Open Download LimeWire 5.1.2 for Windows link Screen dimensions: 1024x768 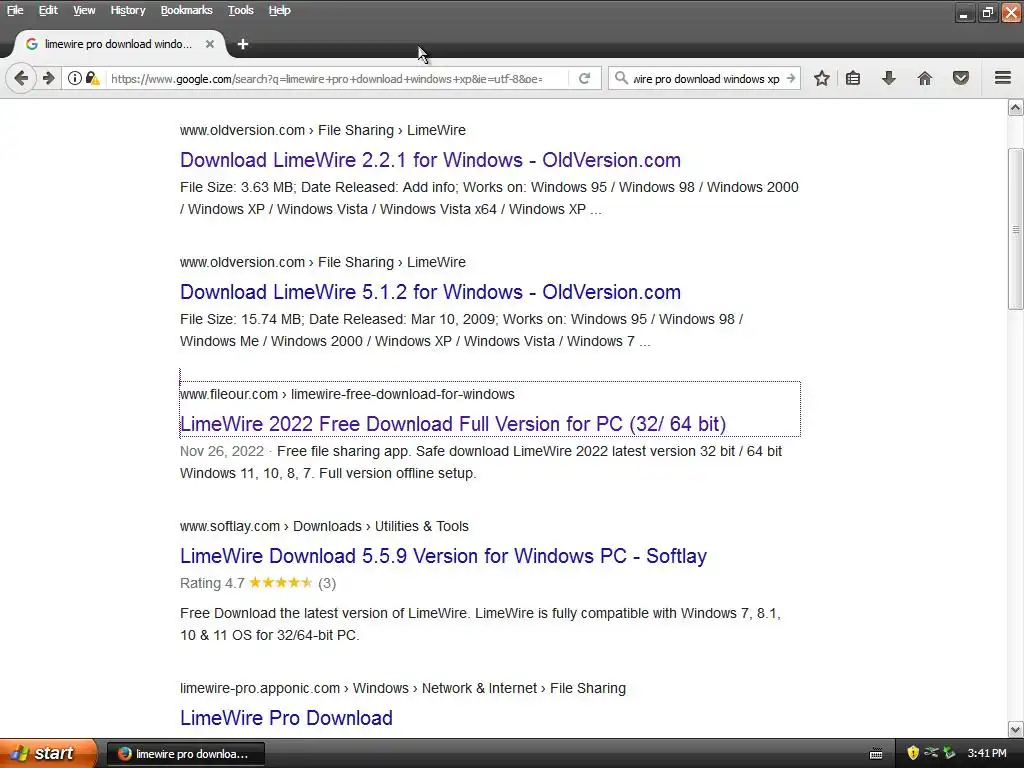point(430,292)
